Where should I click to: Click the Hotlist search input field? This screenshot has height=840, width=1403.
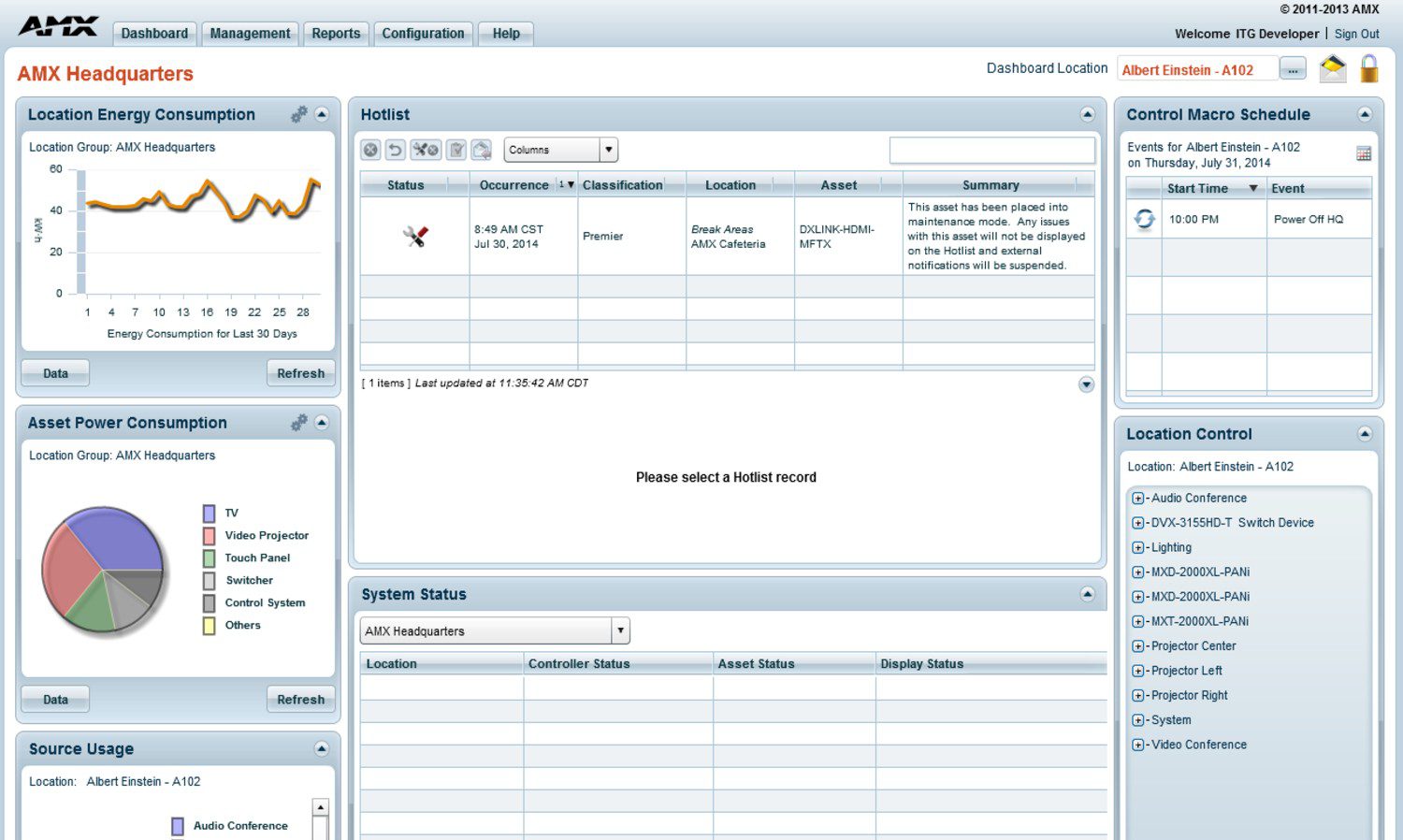coord(991,150)
